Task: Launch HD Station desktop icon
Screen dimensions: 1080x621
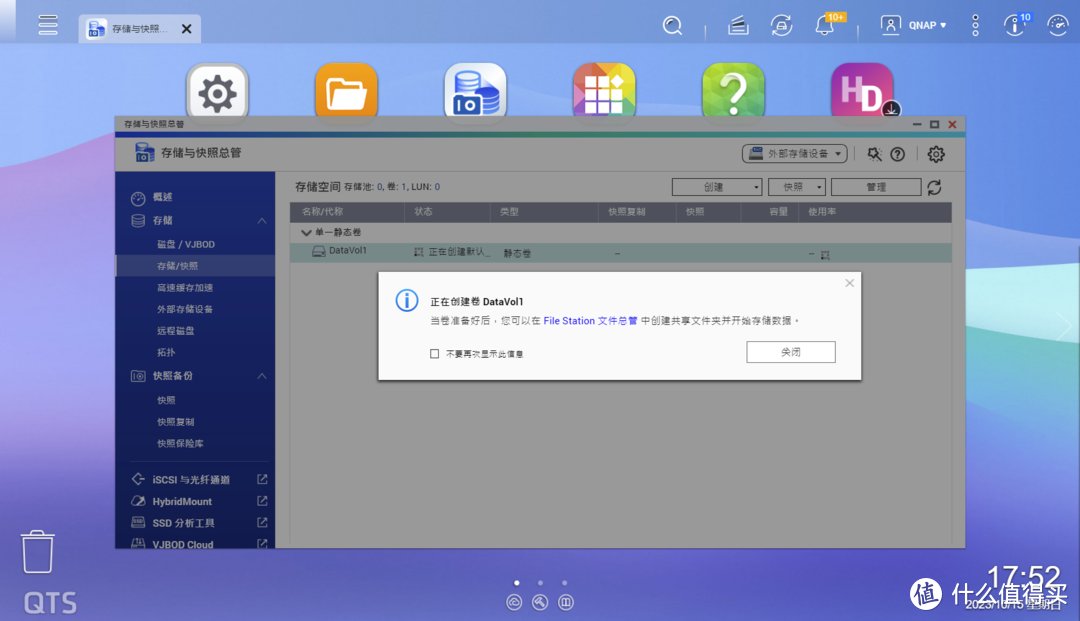Action: pos(862,92)
